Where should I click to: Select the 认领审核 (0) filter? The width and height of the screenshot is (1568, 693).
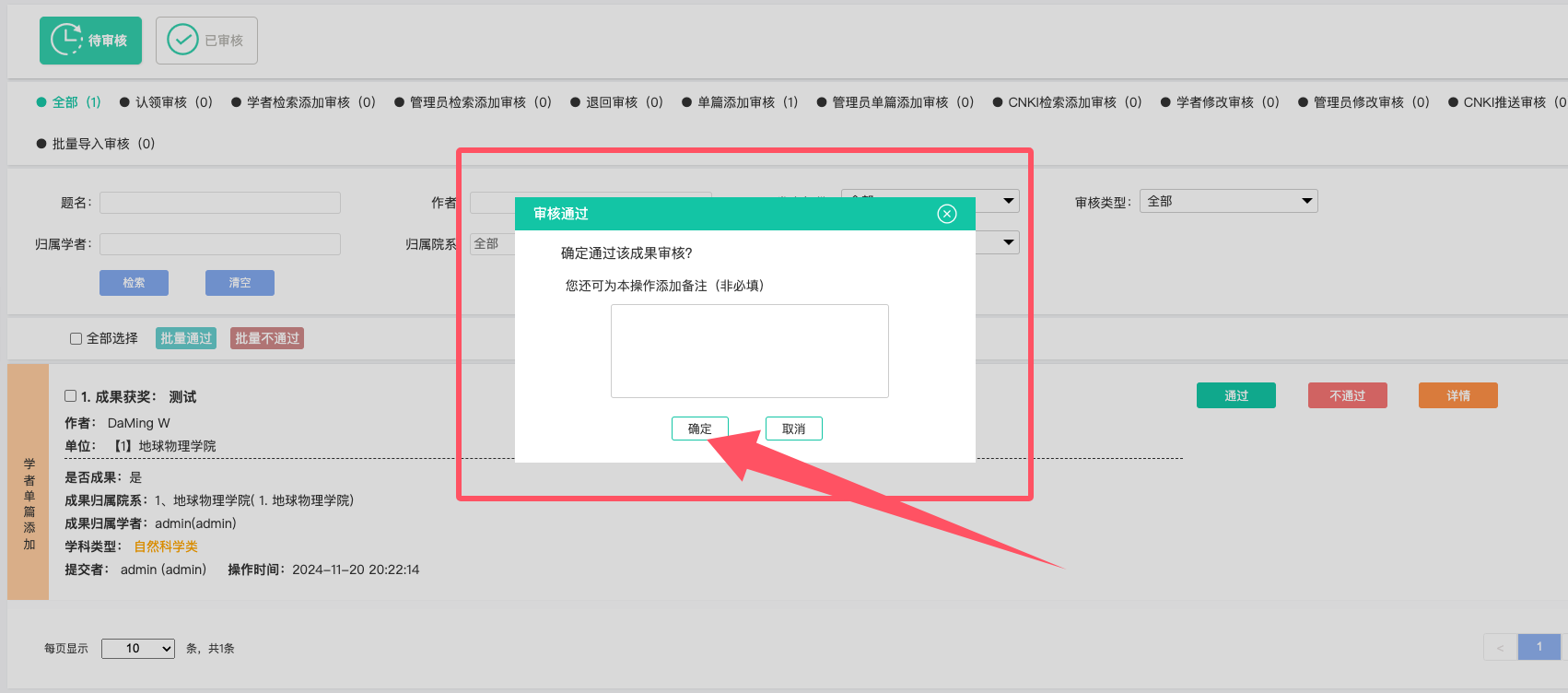[x=166, y=102]
